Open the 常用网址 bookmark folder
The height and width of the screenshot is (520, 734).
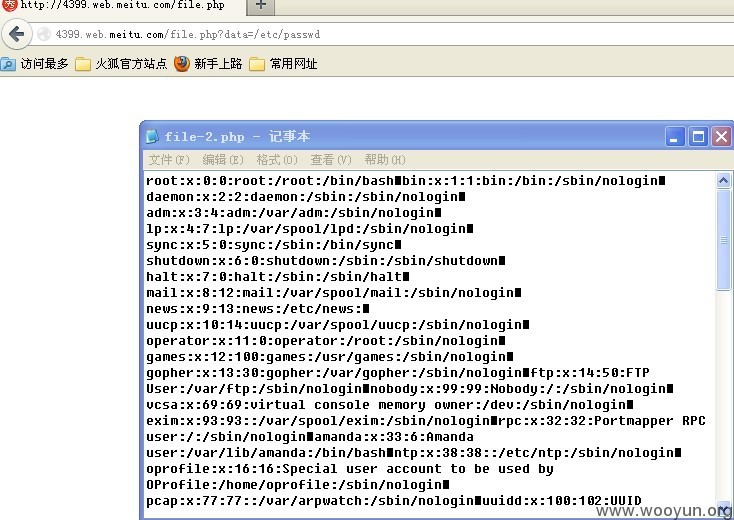(x=283, y=63)
